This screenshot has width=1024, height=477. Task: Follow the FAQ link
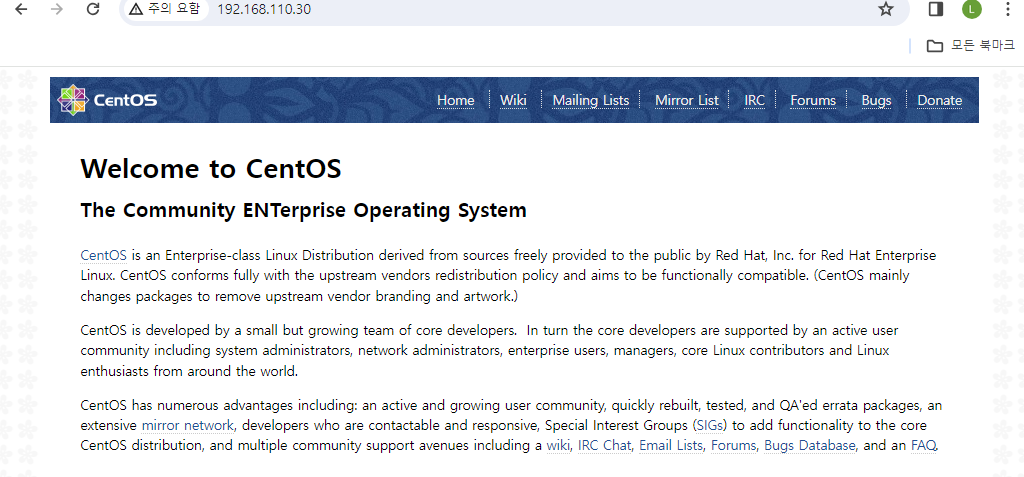tap(923, 446)
